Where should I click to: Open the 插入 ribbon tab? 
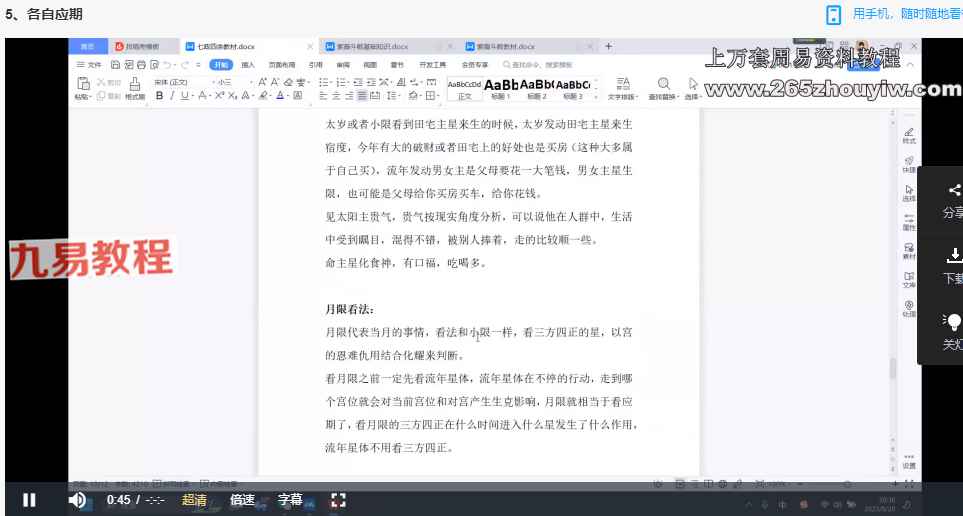[248, 64]
